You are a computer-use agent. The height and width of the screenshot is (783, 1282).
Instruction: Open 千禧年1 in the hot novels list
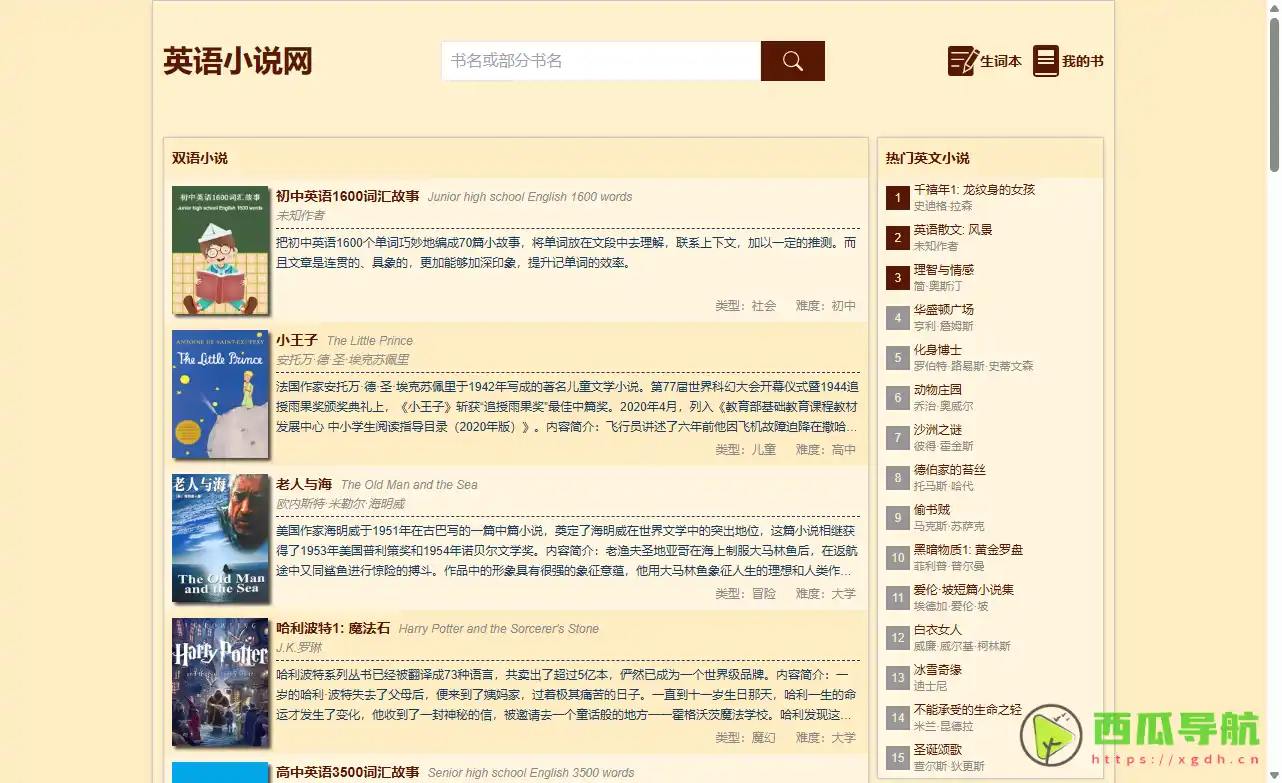coord(975,189)
